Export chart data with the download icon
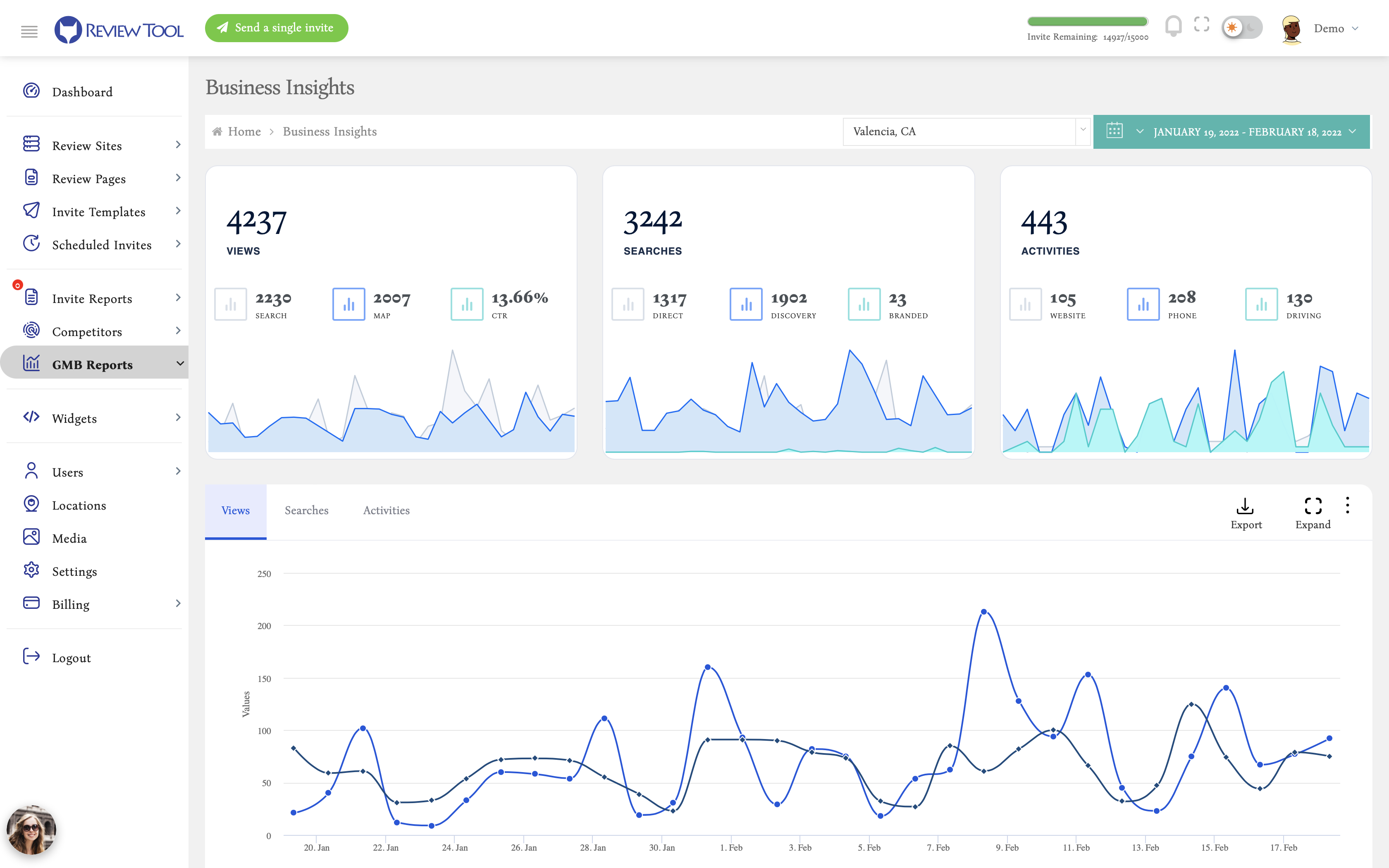Viewport: 1389px width, 868px height. (x=1246, y=506)
